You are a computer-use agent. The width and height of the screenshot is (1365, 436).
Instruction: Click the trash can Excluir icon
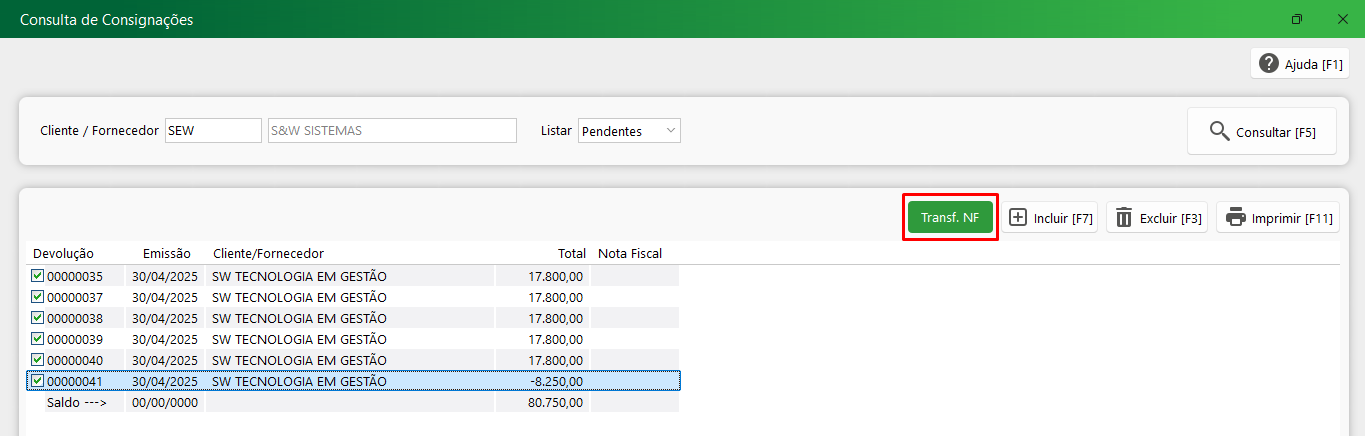[1124, 217]
